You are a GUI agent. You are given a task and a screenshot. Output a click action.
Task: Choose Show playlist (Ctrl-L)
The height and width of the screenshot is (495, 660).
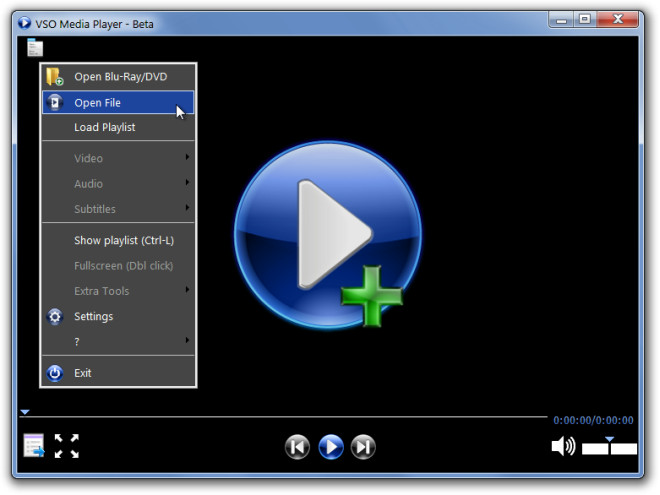pos(118,240)
